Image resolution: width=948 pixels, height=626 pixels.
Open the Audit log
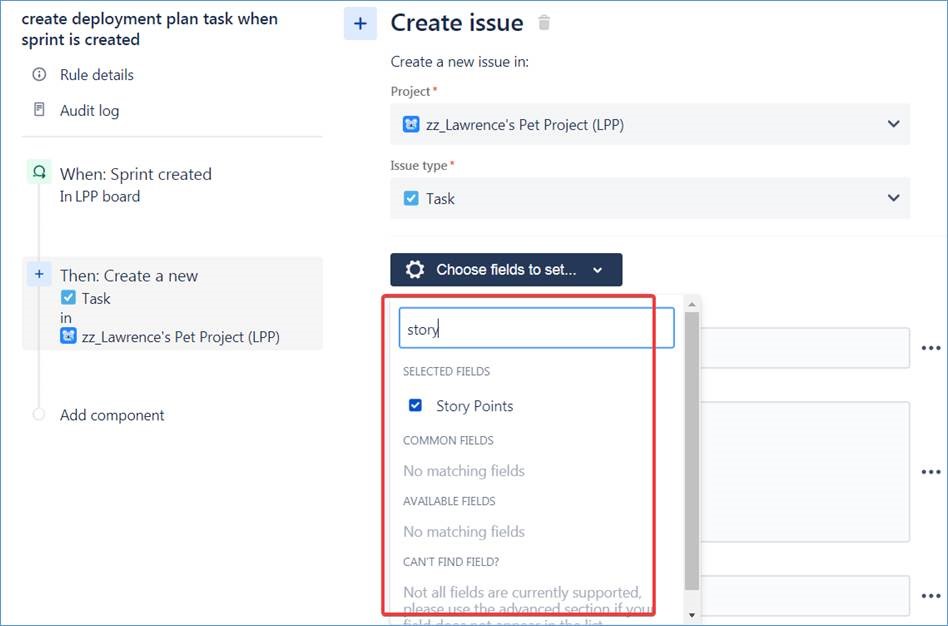tap(89, 111)
